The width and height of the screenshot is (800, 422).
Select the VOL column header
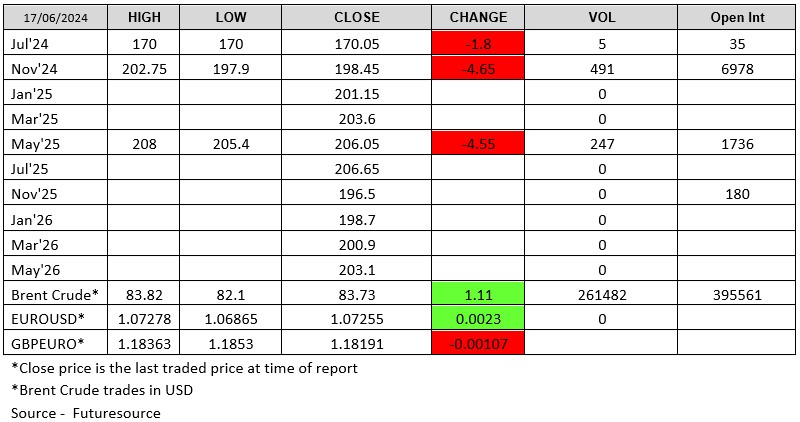(x=601, y=18)
